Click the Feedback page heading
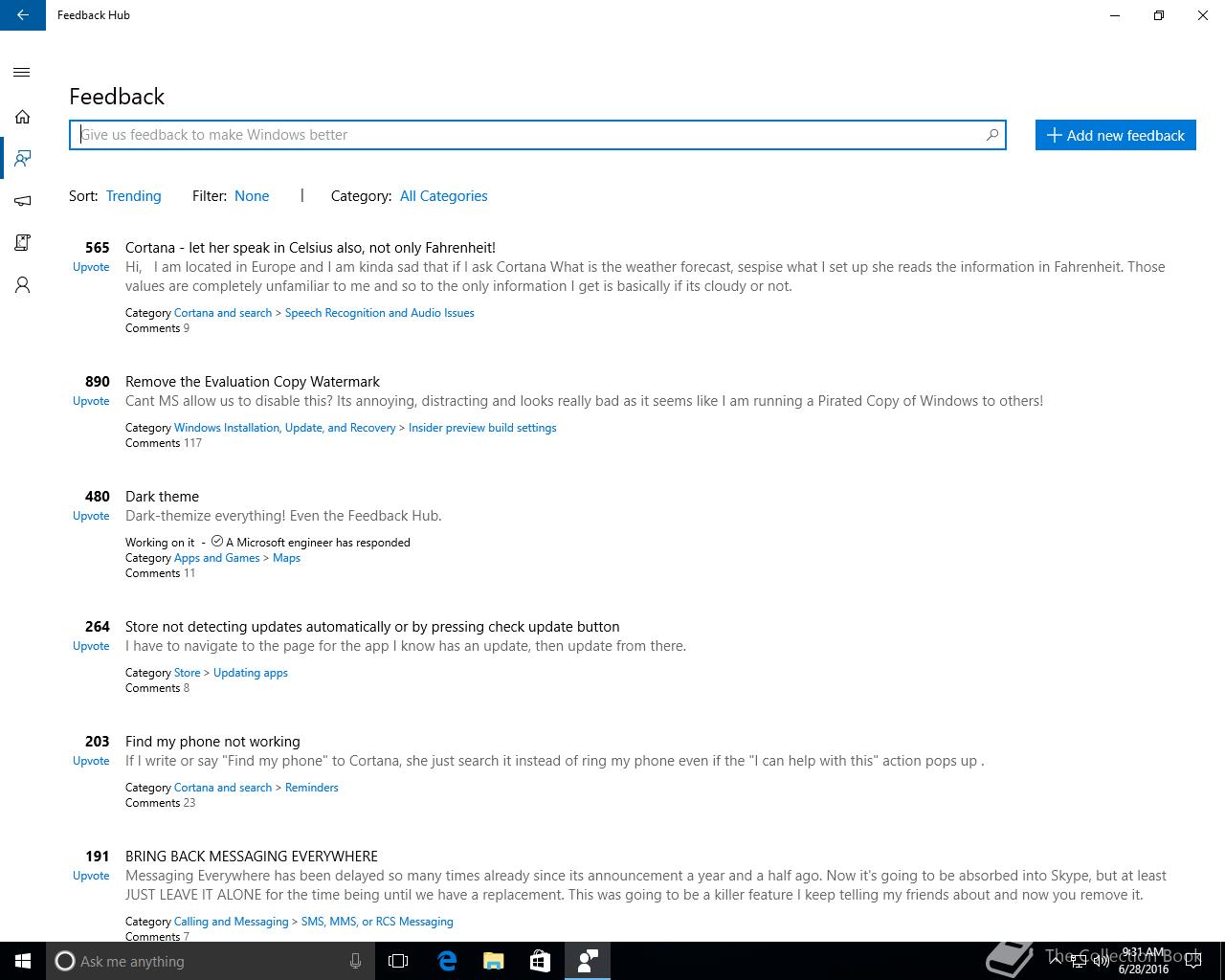Screen dimensions: 1225x980 [117, 97]
